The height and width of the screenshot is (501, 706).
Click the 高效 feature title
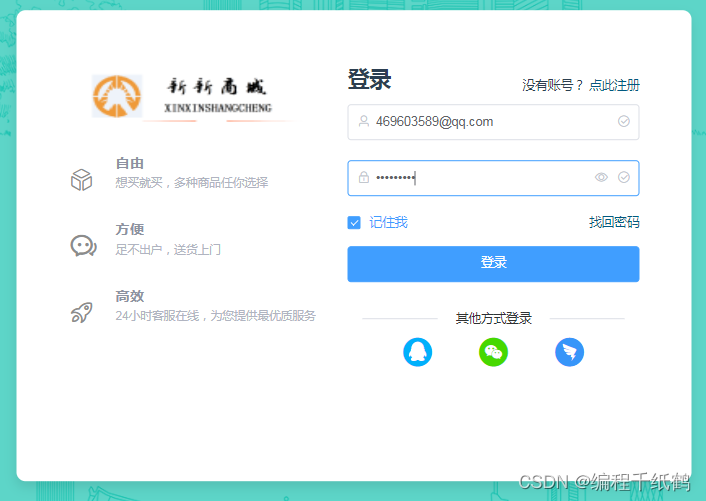point(130,296)
